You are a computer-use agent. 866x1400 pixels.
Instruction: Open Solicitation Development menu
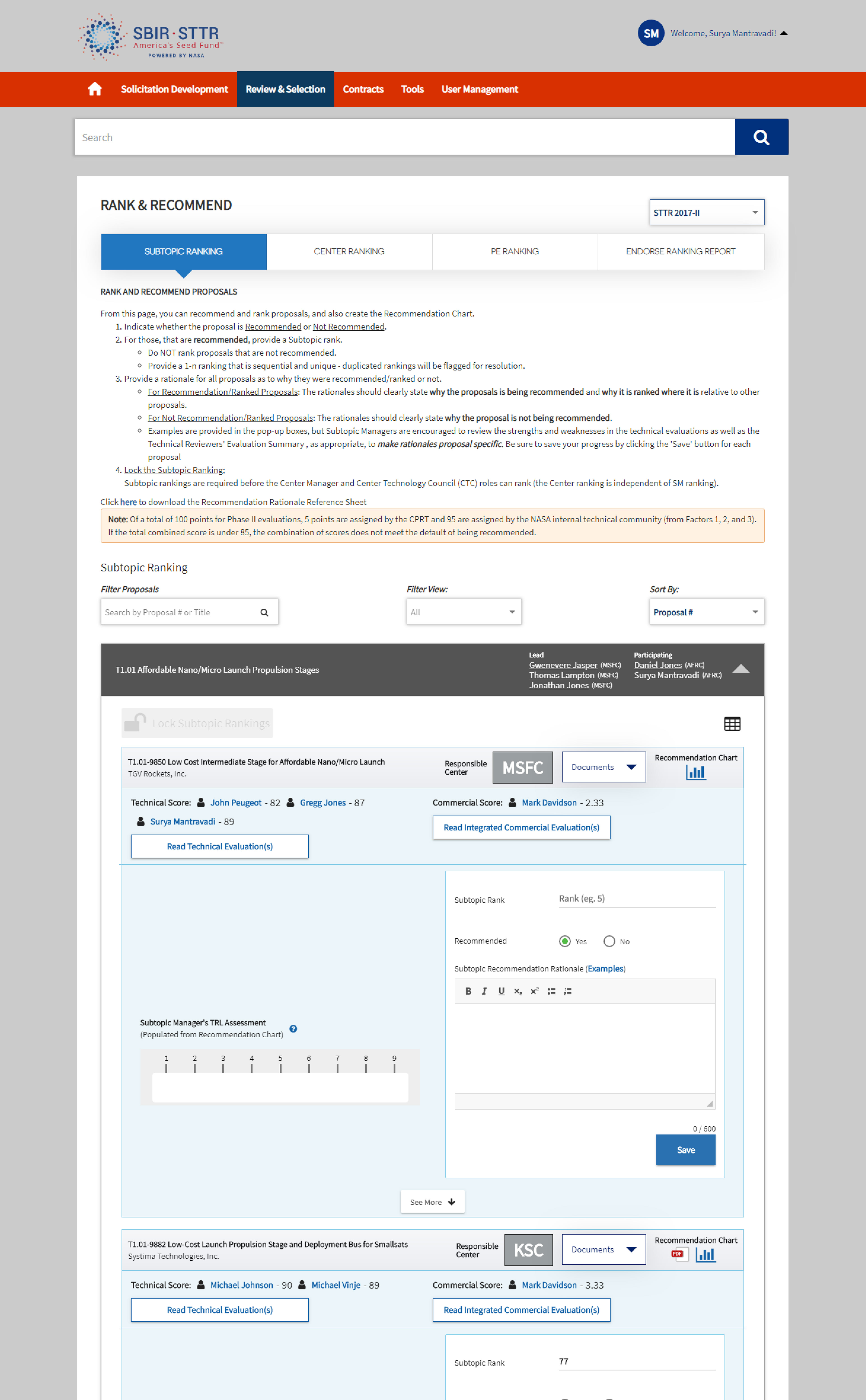point(174,89)
